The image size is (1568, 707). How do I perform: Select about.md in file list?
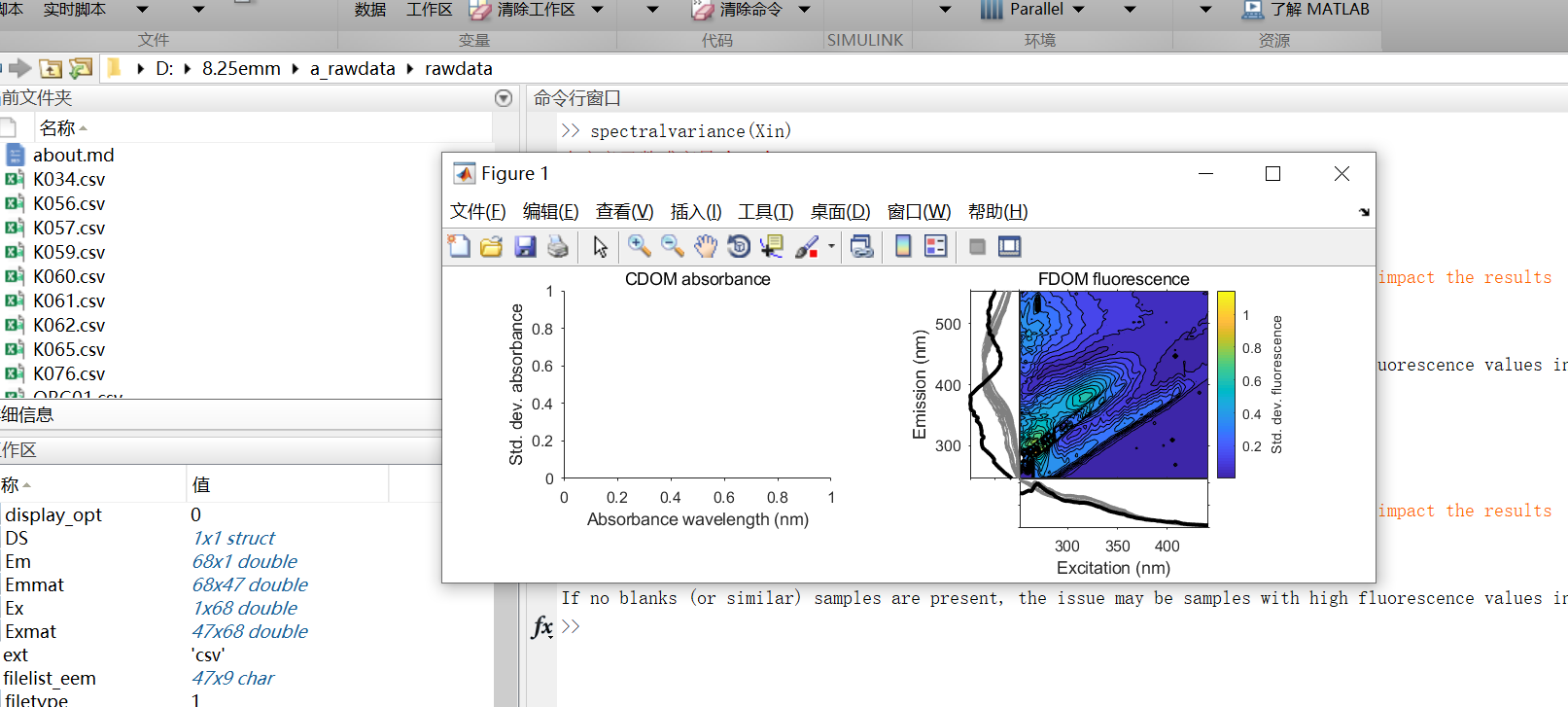(73, 155)
